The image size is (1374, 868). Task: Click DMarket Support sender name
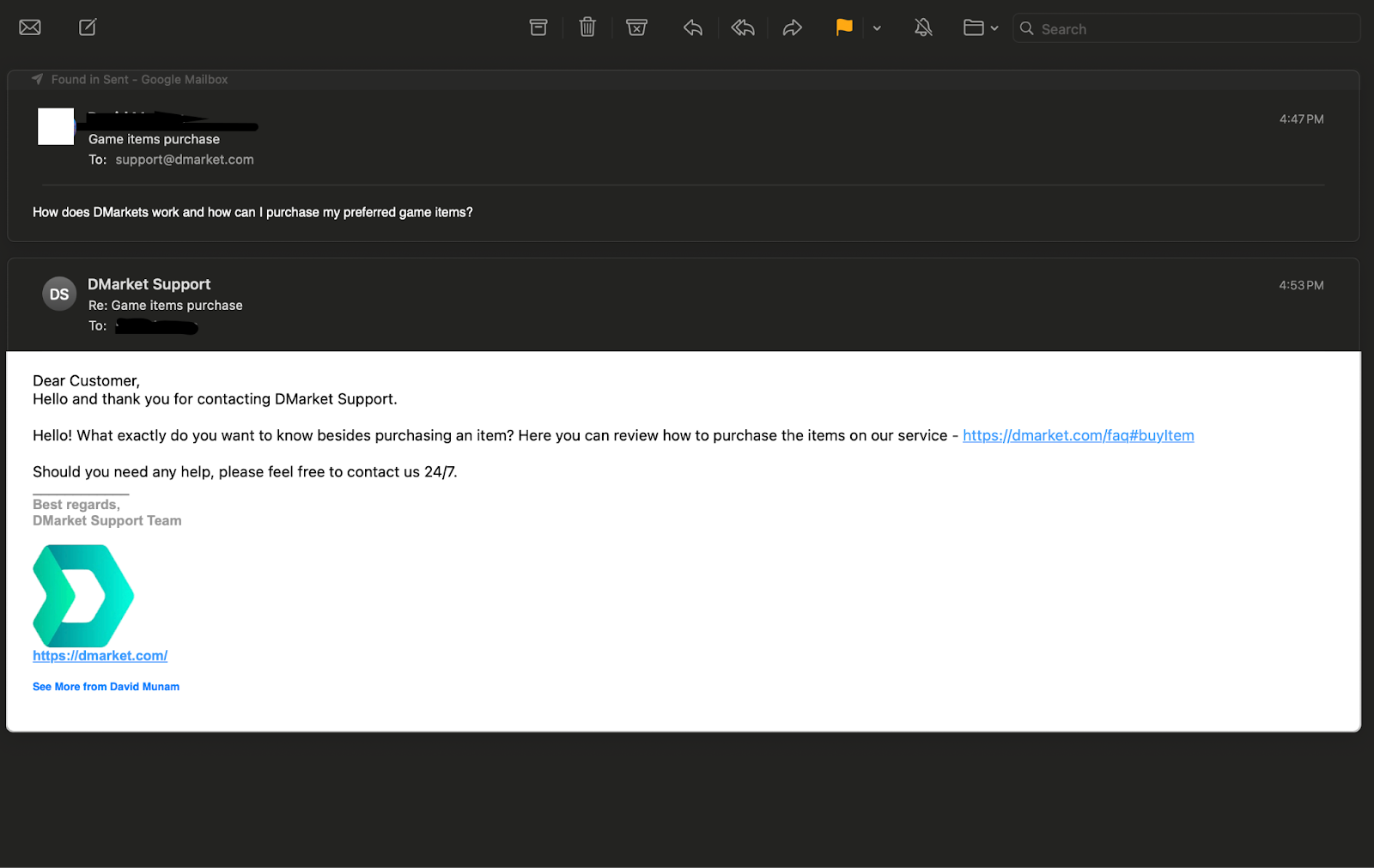[149, 284]
